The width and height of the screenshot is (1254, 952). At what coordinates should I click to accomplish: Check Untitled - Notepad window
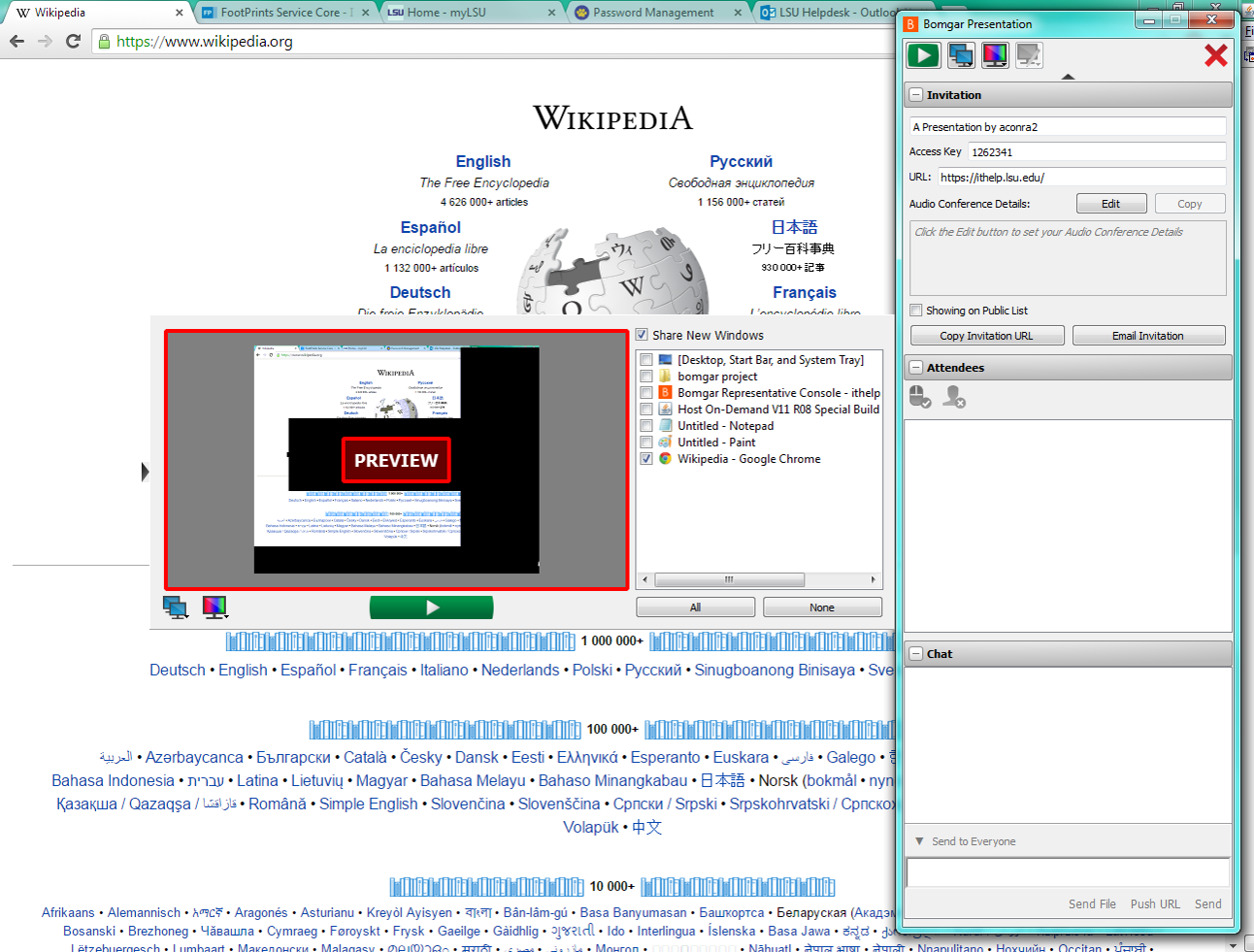coord(646,426)
